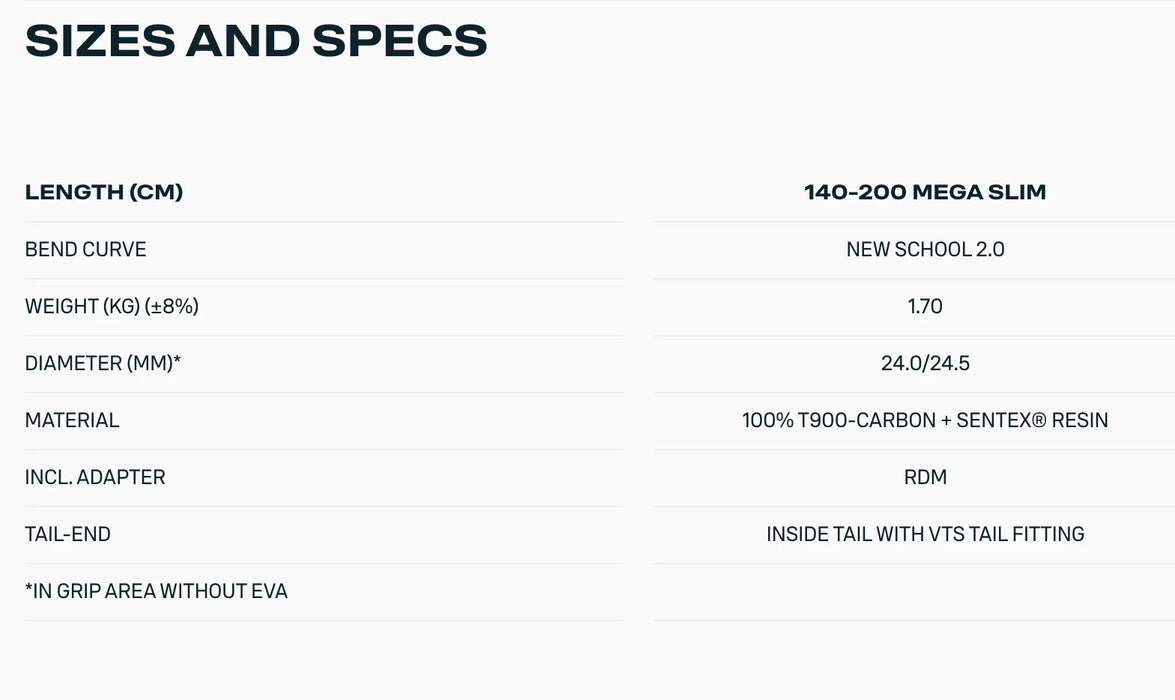The width and height of the screenshot is (1175, 700).
Task: Click the "TAIL-END" row label
Action: tap(68, 534)
